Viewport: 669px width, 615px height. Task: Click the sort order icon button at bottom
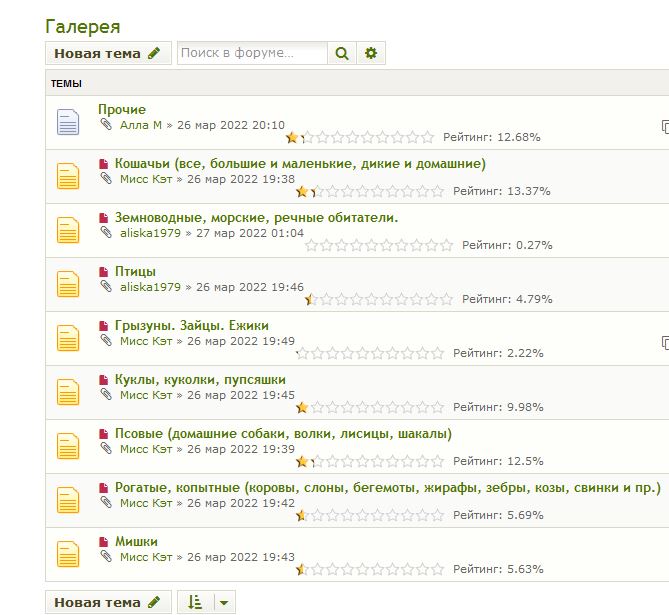[195, 602]
